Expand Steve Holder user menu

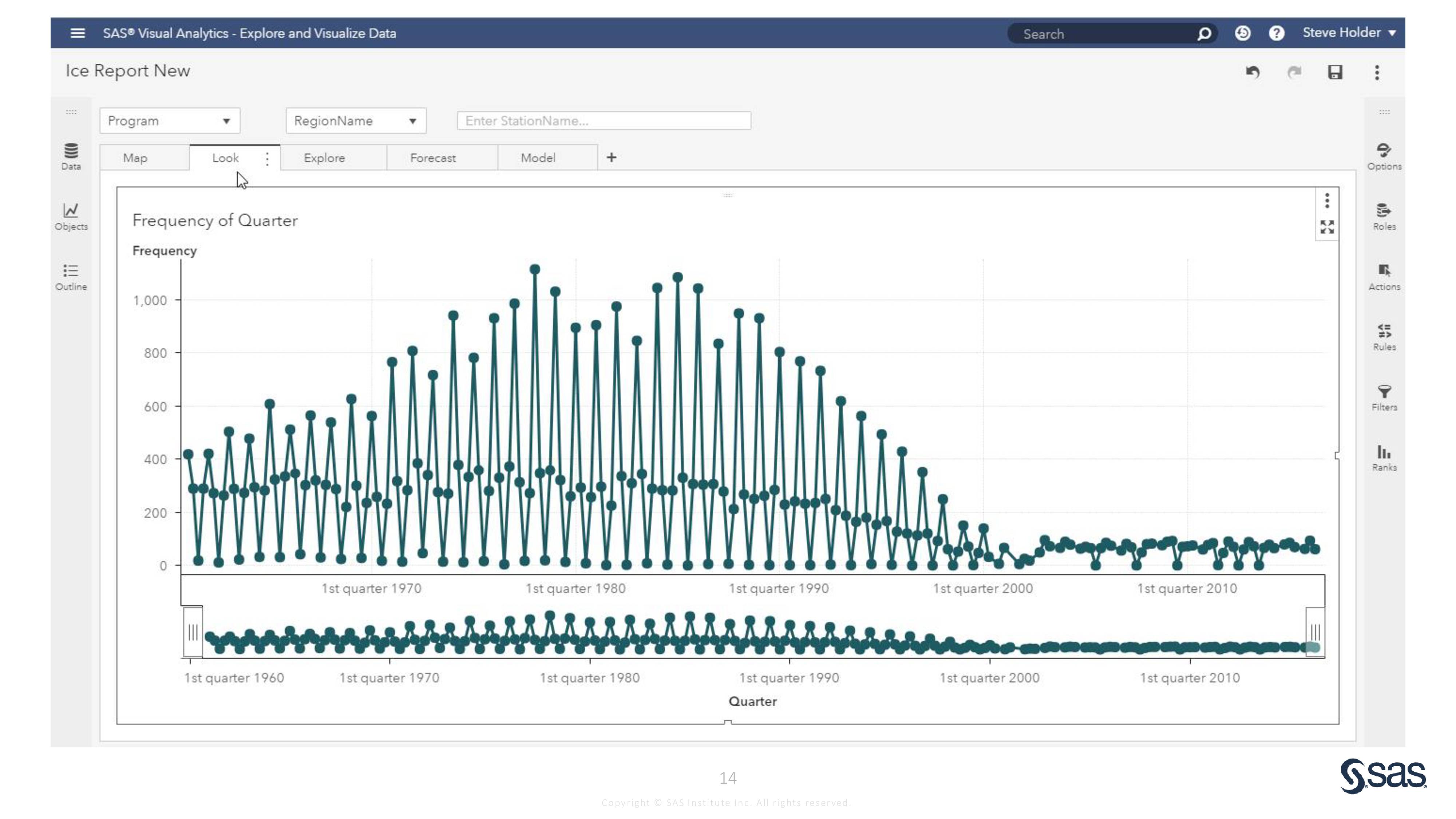click(1349, 33)
